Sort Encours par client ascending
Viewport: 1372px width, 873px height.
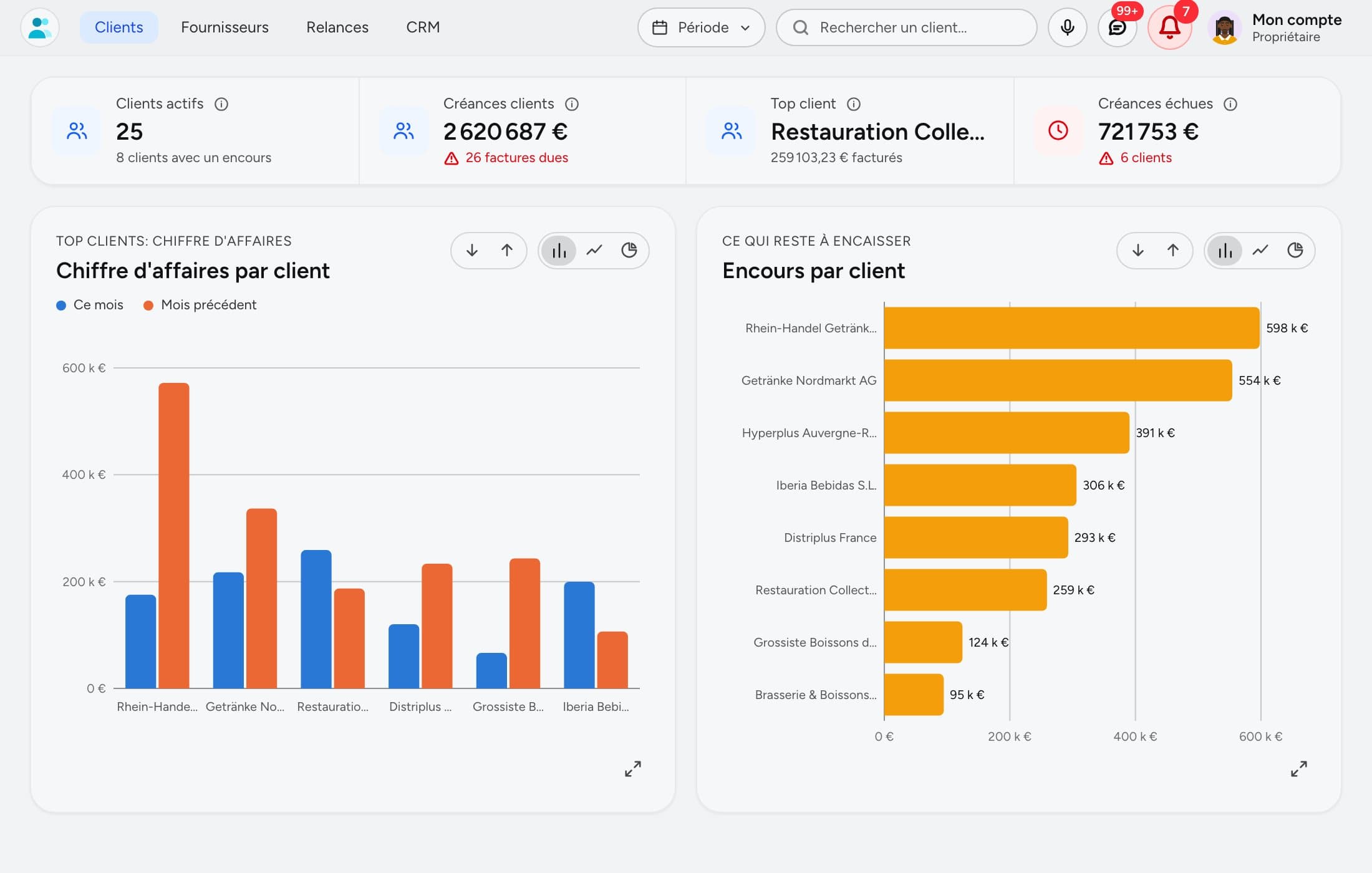tap(1173, 251)
